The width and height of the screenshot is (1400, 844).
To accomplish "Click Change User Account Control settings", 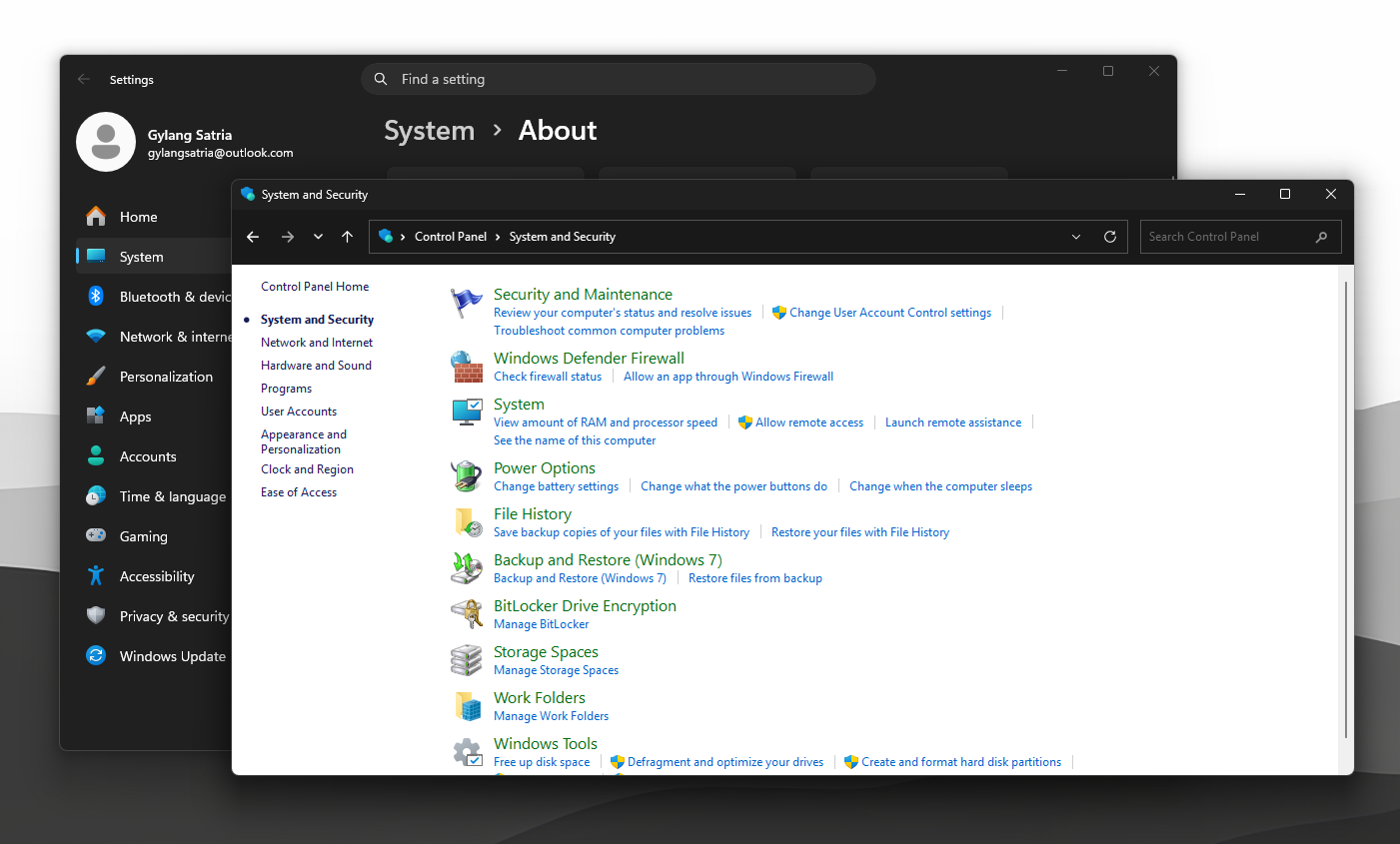I will coord(890,313).
